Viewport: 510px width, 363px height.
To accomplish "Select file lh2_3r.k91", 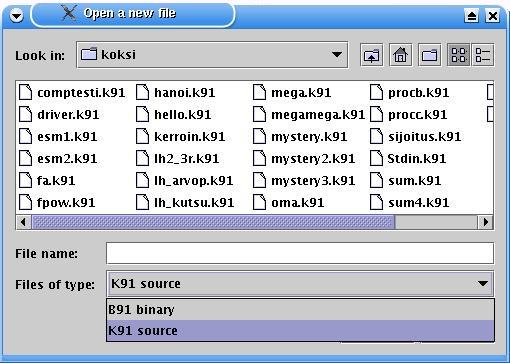I will 178,158.
